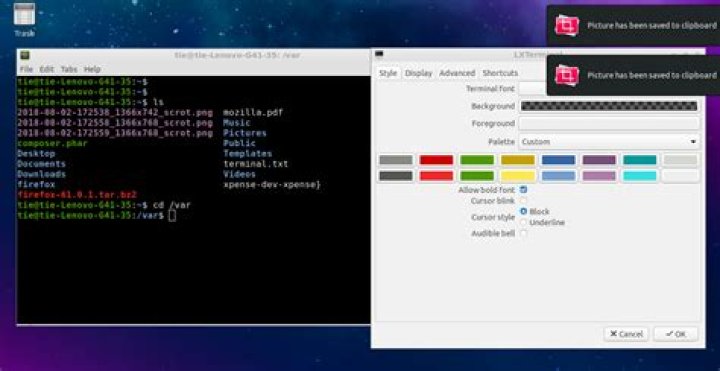Select the Underline cursor style
The width and height of the screenshot is (720, 371).
pyautogui.click(x=523, y=222)
